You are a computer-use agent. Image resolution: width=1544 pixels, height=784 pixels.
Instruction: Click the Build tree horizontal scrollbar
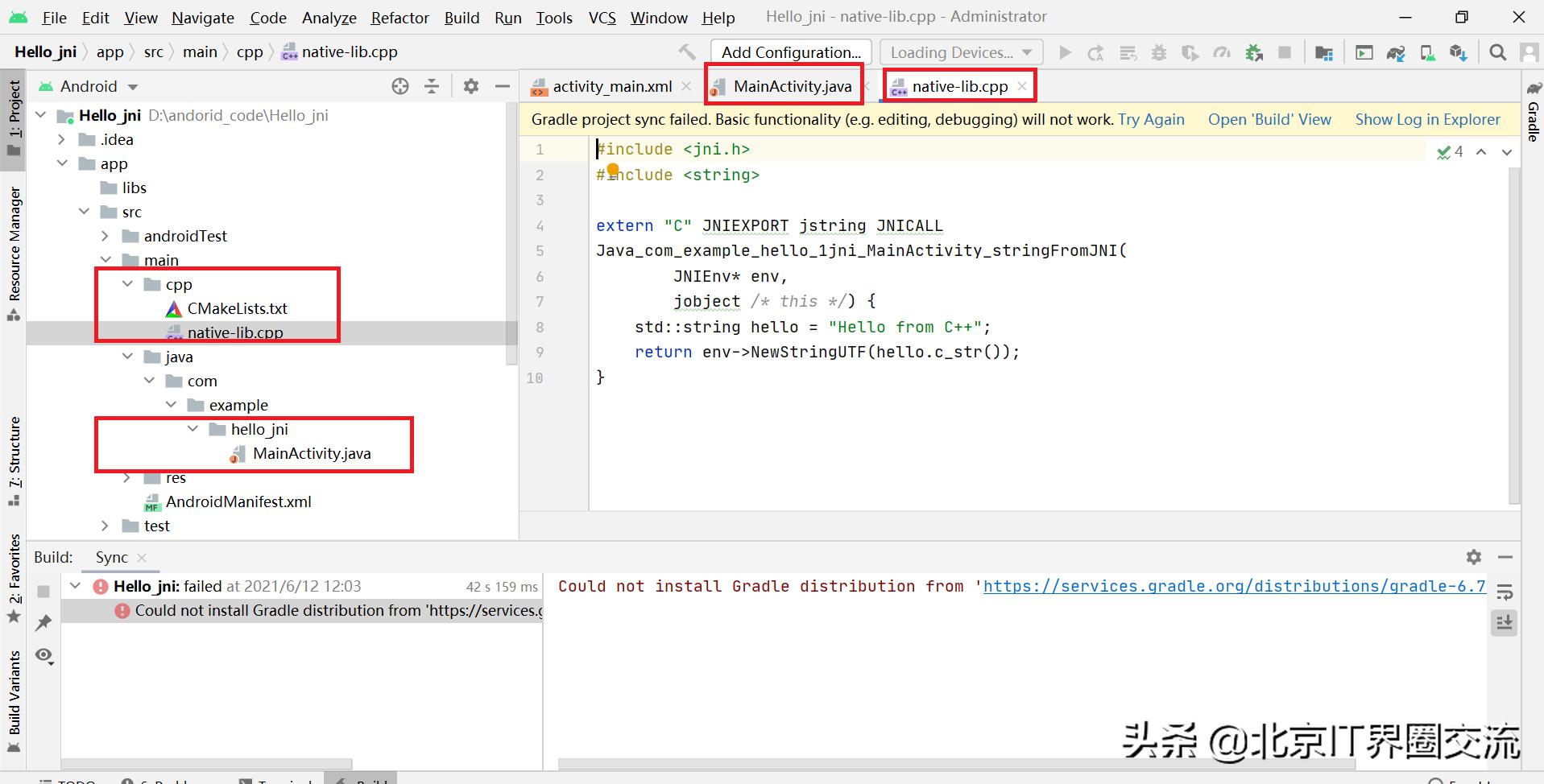pos(206,763)
